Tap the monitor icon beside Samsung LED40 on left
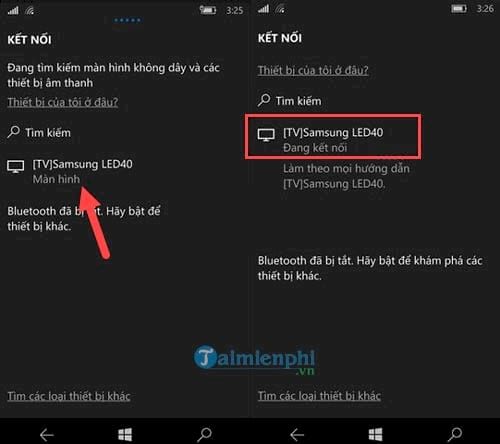This screenshot has width=500, height=444. tap(15, 167)
